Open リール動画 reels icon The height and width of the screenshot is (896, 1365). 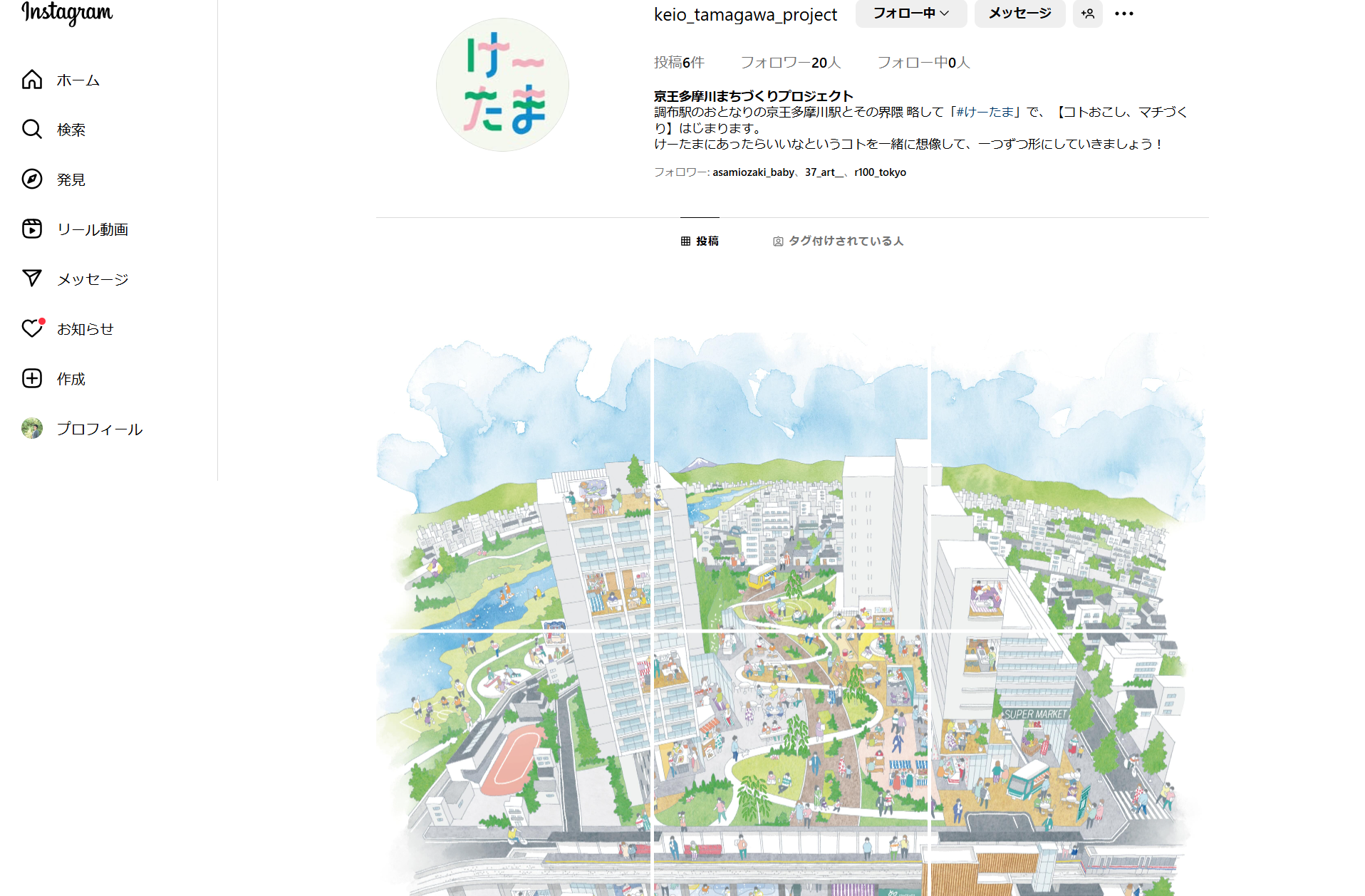point(32,229)
